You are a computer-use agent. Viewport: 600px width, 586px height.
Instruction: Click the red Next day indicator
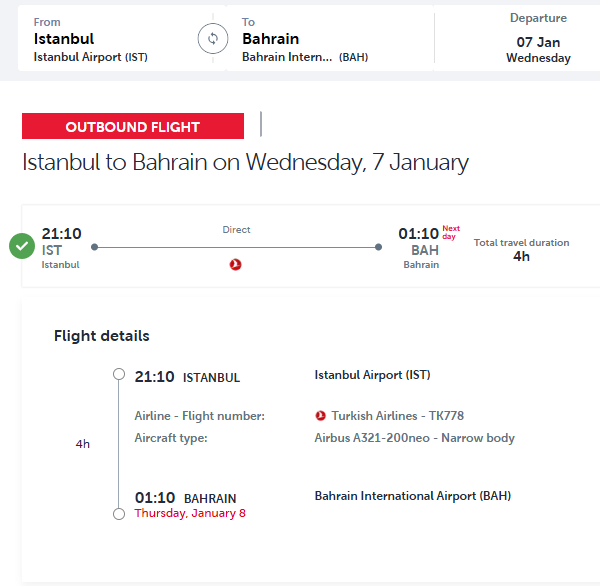tap(451, 231)
